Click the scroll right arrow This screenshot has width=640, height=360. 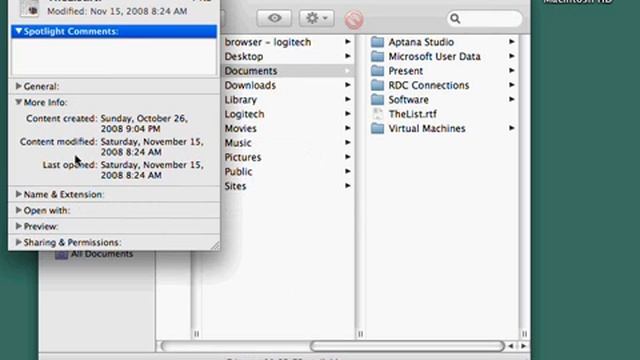[523, 346]
